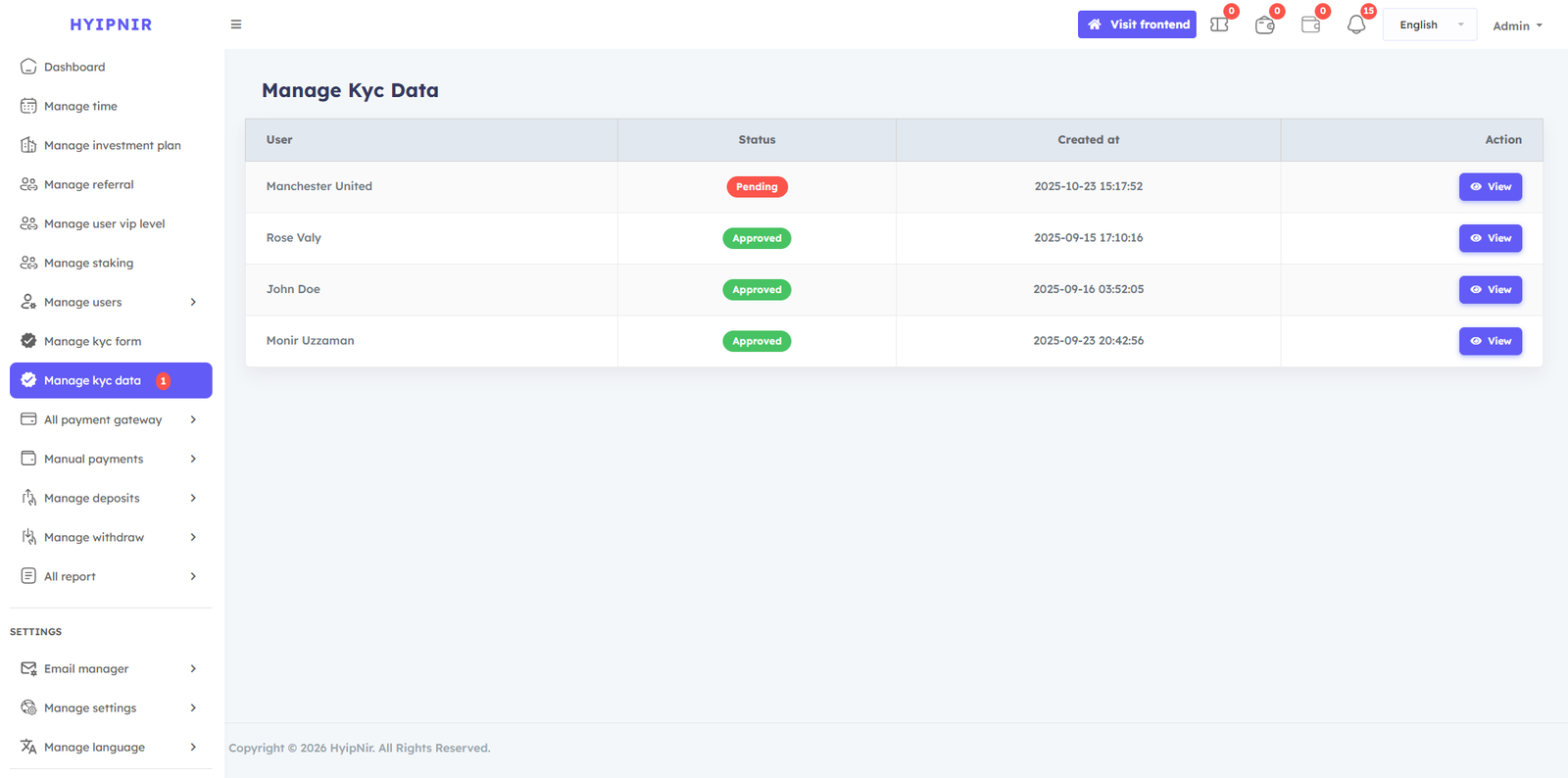
Task: Click the red badge on Manage kyc data
Action: (x=163, y=380)
